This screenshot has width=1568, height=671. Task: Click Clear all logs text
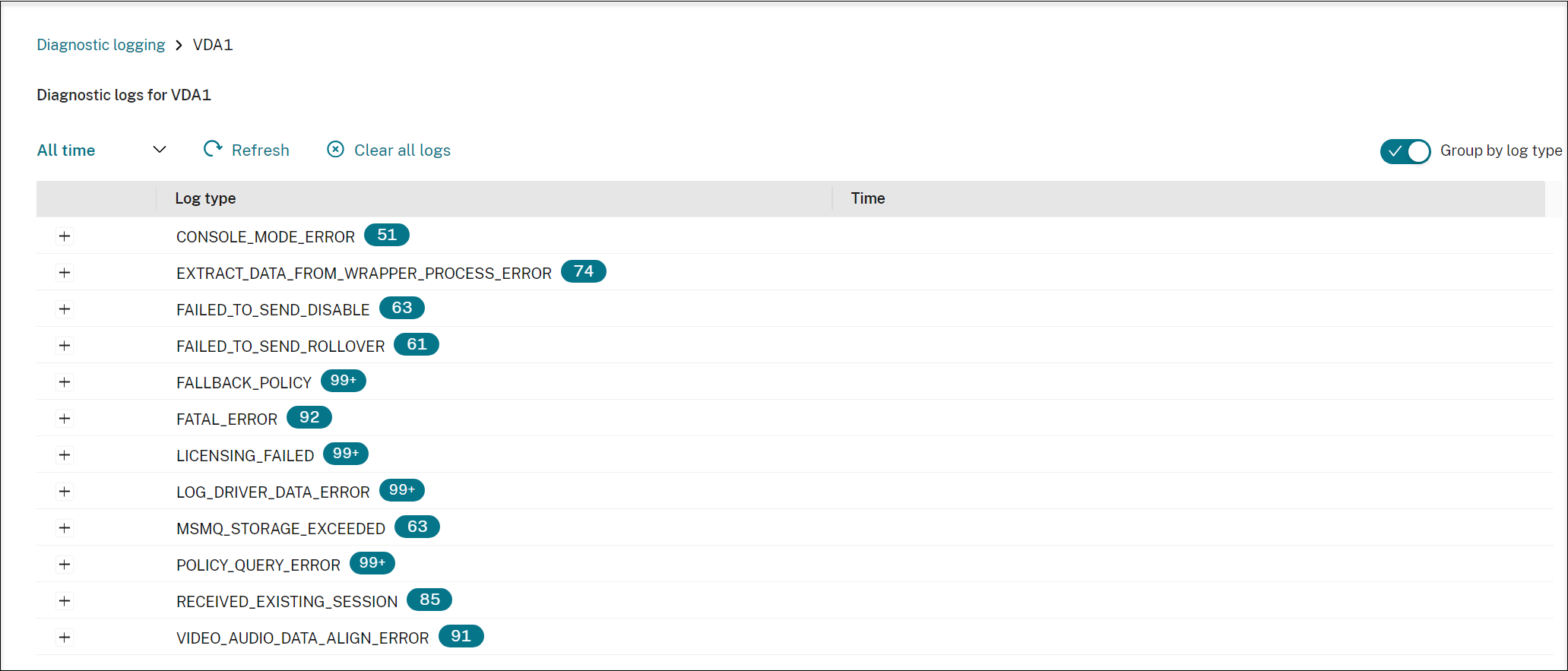click(402, 150)
